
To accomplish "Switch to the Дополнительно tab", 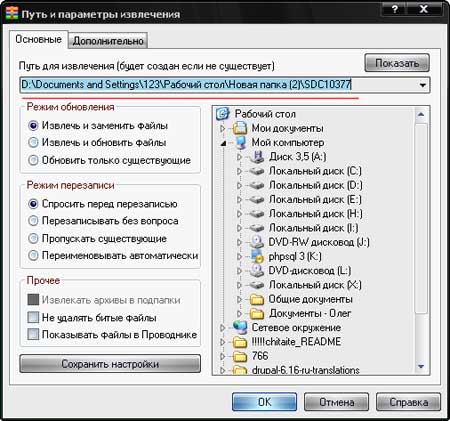I will point(108,41).
